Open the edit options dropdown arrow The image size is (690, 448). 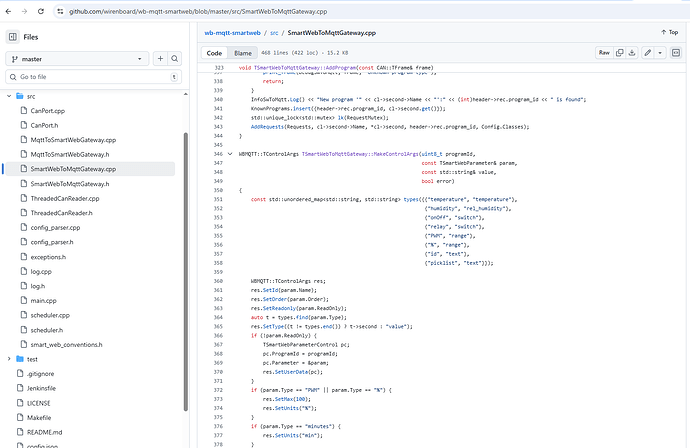660,53
